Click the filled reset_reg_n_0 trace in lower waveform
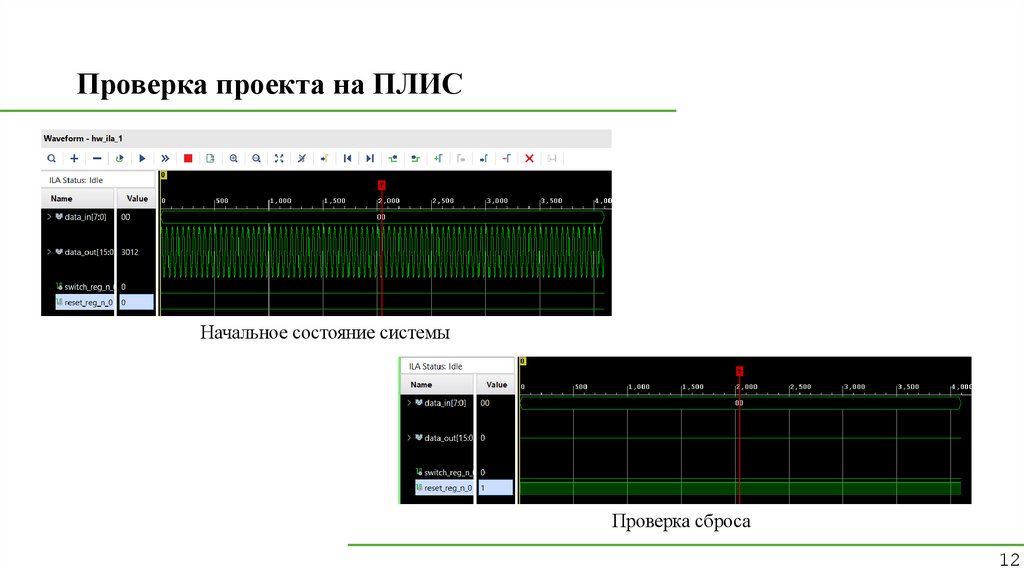The width and height of the screenshot is (1024, 574). [740, 488]
